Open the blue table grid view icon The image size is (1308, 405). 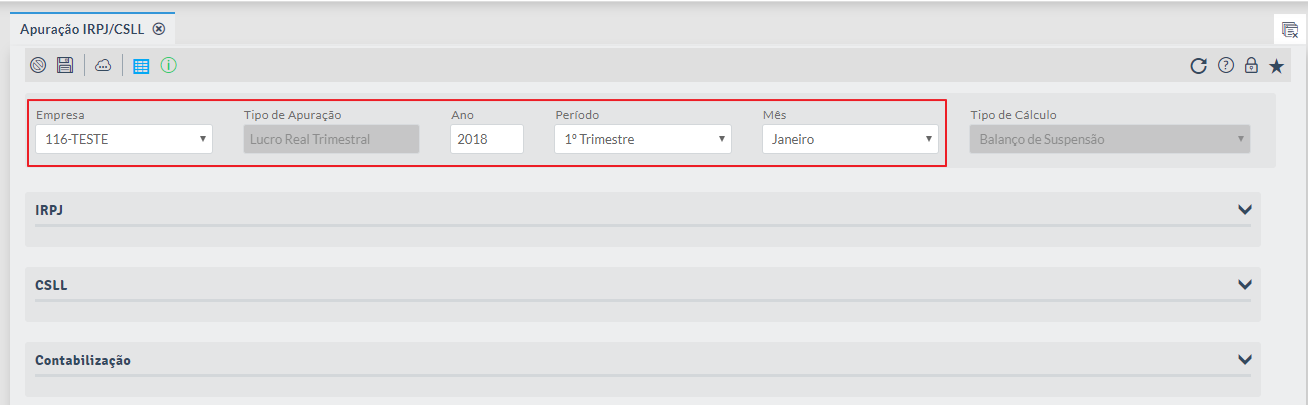click(141, 66)
